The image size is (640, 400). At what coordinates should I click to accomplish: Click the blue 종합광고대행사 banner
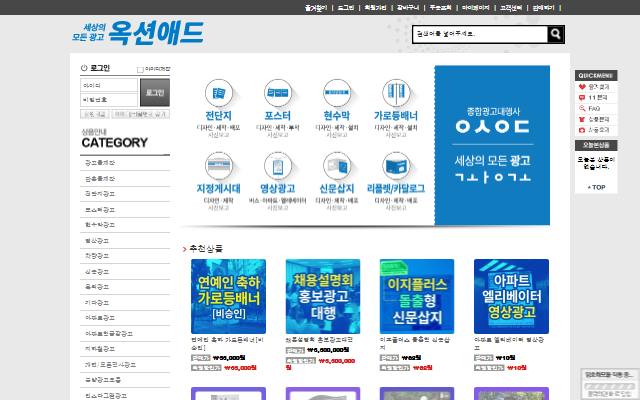[x=492, y=145]
